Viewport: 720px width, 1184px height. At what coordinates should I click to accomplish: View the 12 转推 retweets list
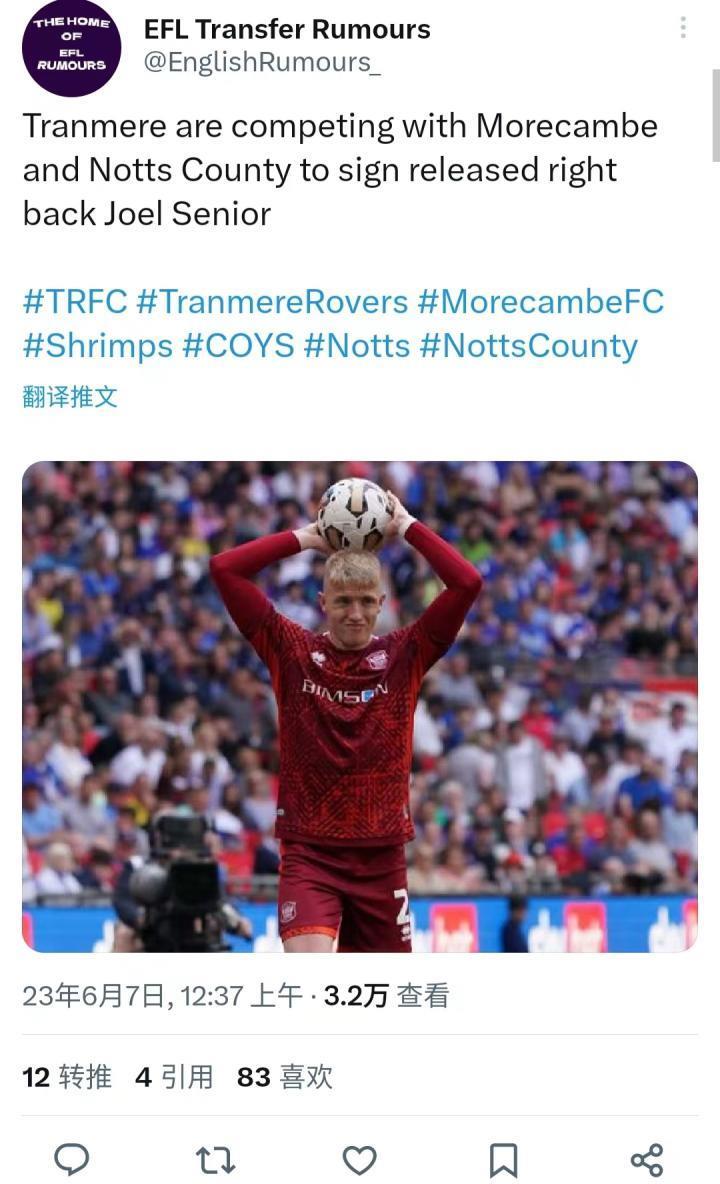pyautogui.click(x=67, y=1077)
